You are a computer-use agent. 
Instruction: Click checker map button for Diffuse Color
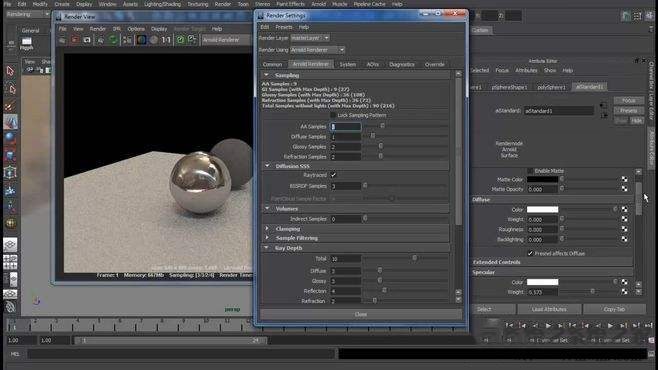point(624,209)
